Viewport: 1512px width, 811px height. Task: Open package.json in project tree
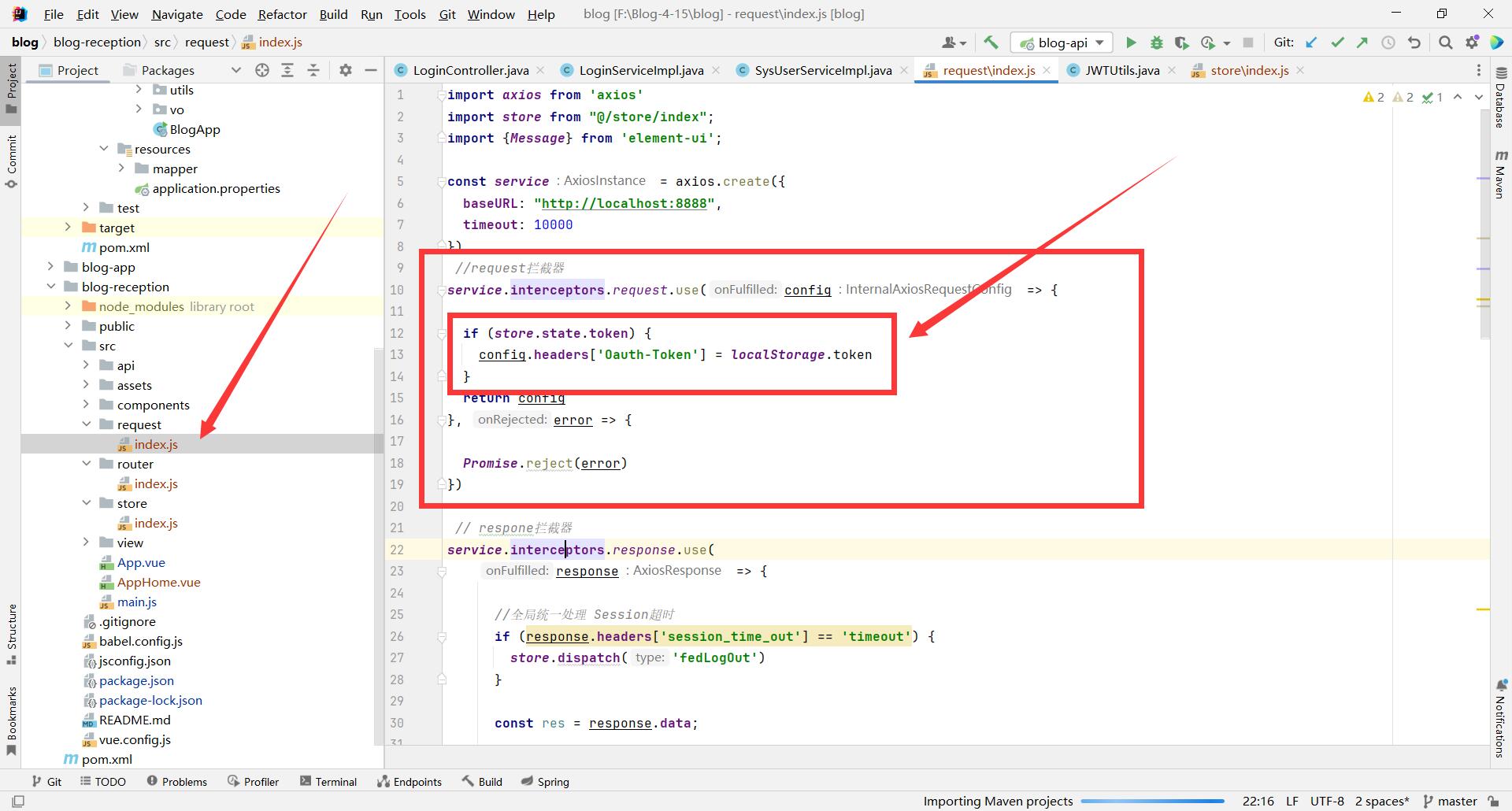pos(136,680)
